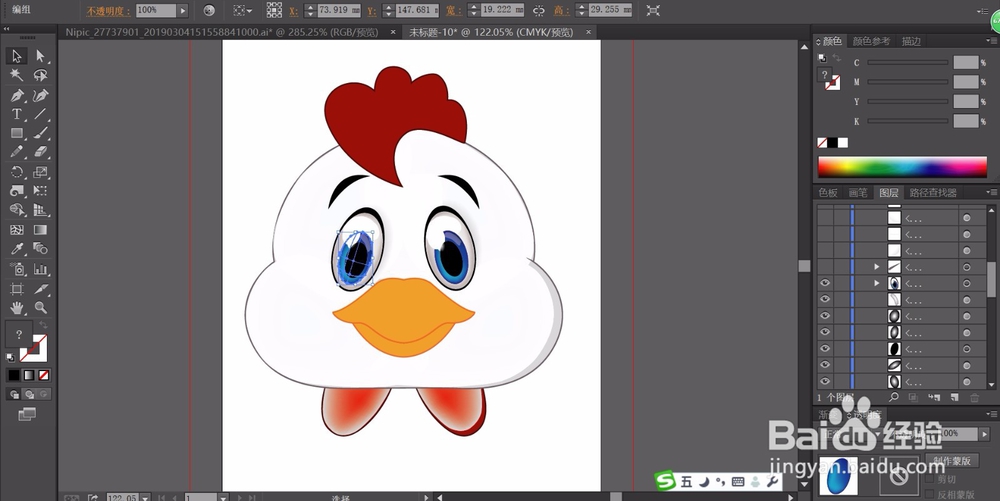The height and width of the screenshot is (501, 1000).
Task: Click the Create New Layer icon
Action: 954,397
